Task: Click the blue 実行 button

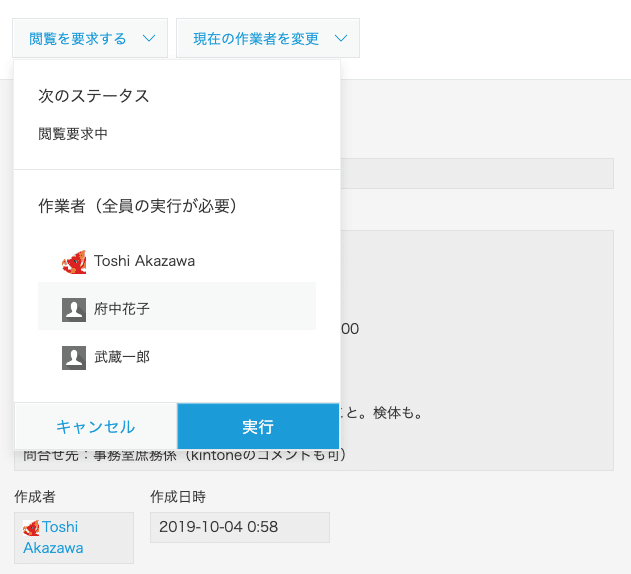Action: [x=258, y=426]
